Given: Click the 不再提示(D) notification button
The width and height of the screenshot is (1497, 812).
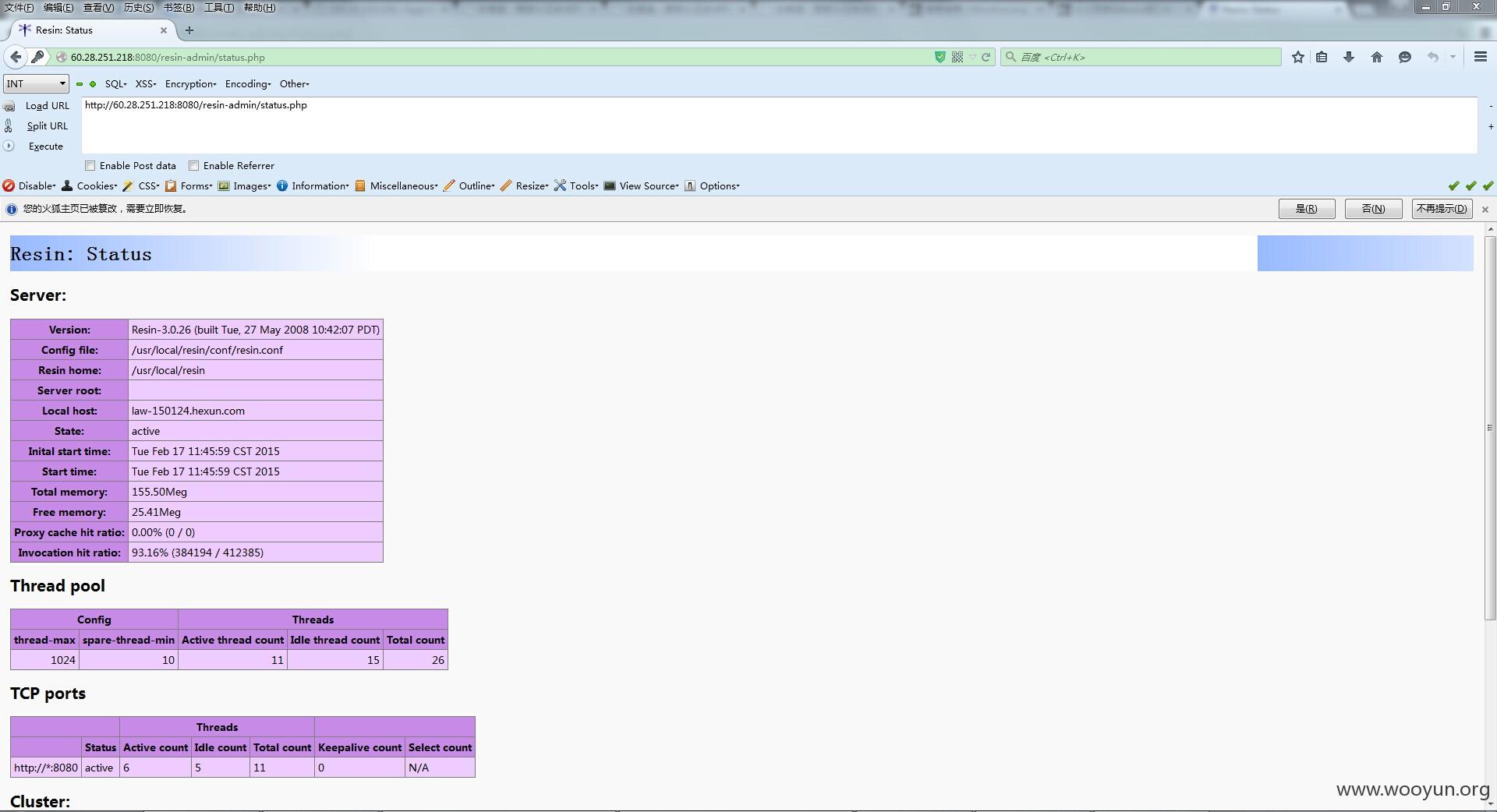Looking at the screenshot, I should click(x=1442, y=209).
